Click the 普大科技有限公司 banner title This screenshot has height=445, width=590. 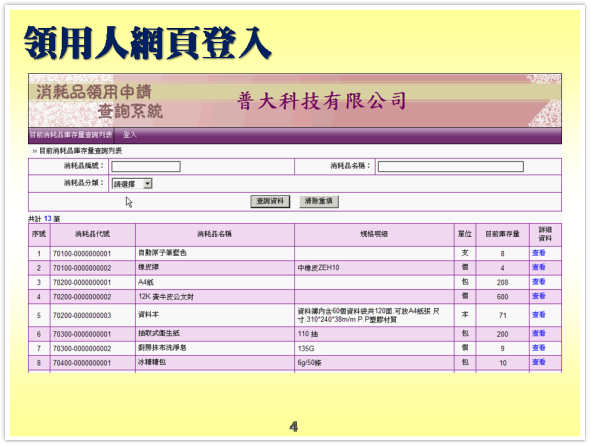[322, 101]
